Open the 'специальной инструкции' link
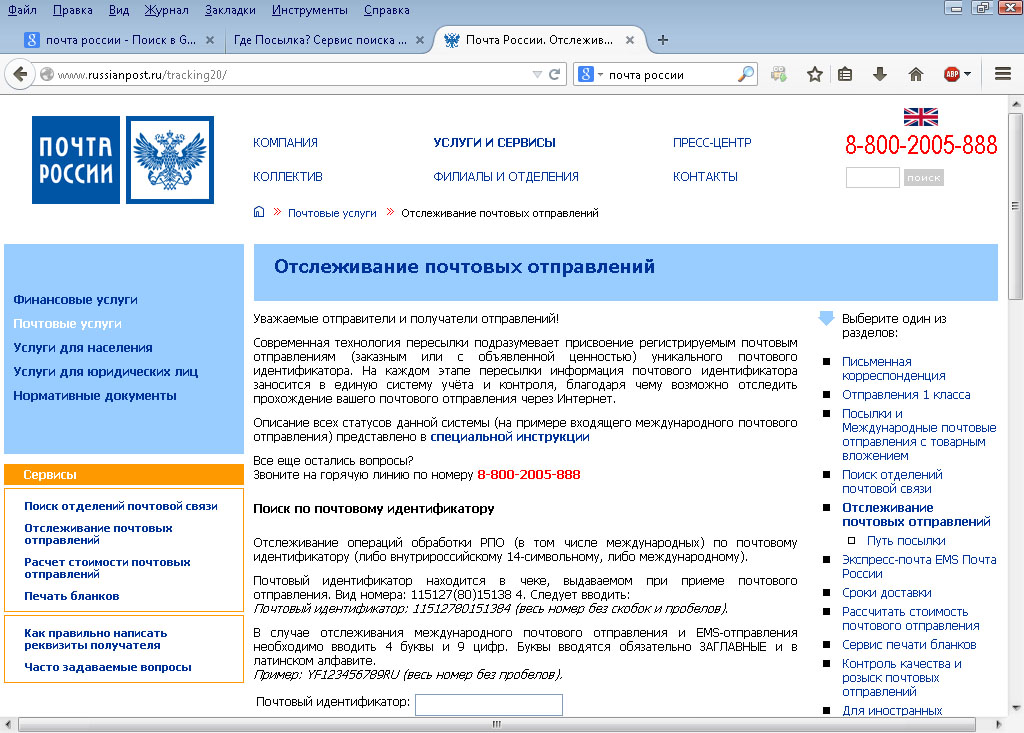The height and width of the screenshot is (733, 1024). 509,437
